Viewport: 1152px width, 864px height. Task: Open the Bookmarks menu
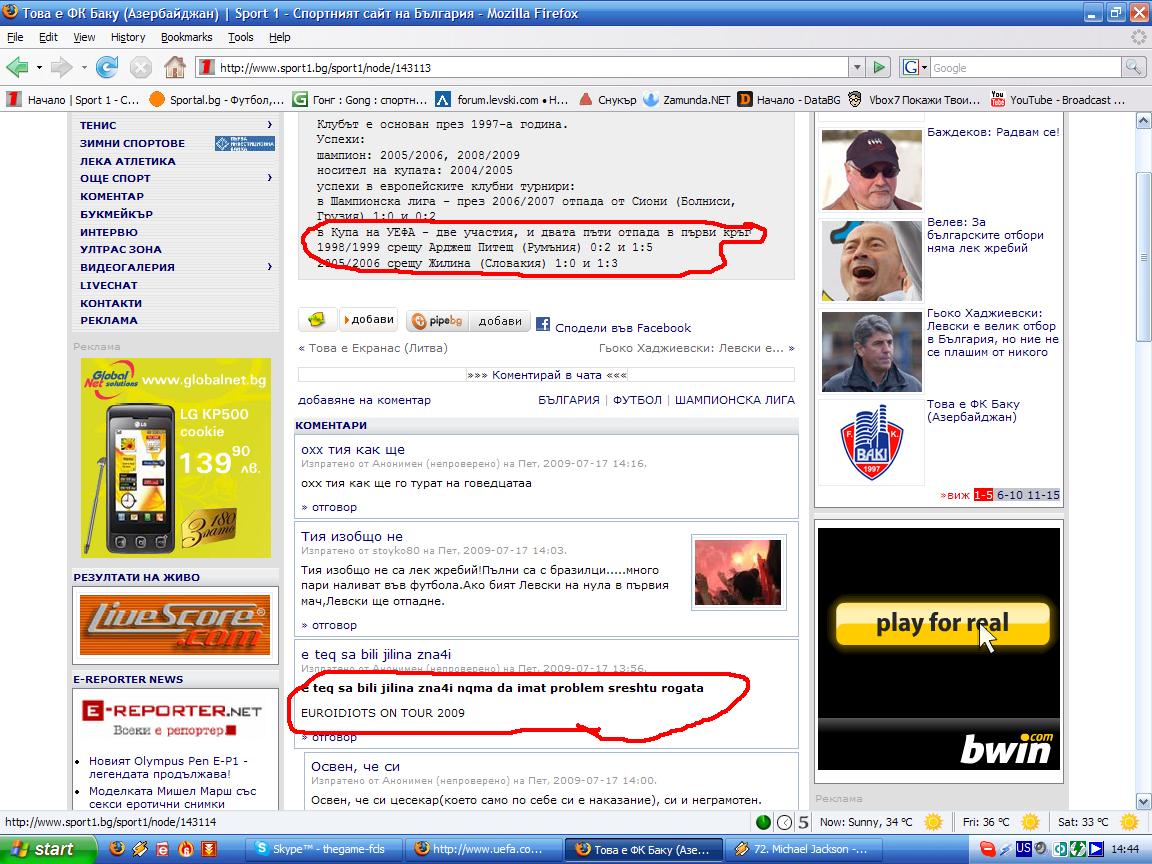(186, 37)
